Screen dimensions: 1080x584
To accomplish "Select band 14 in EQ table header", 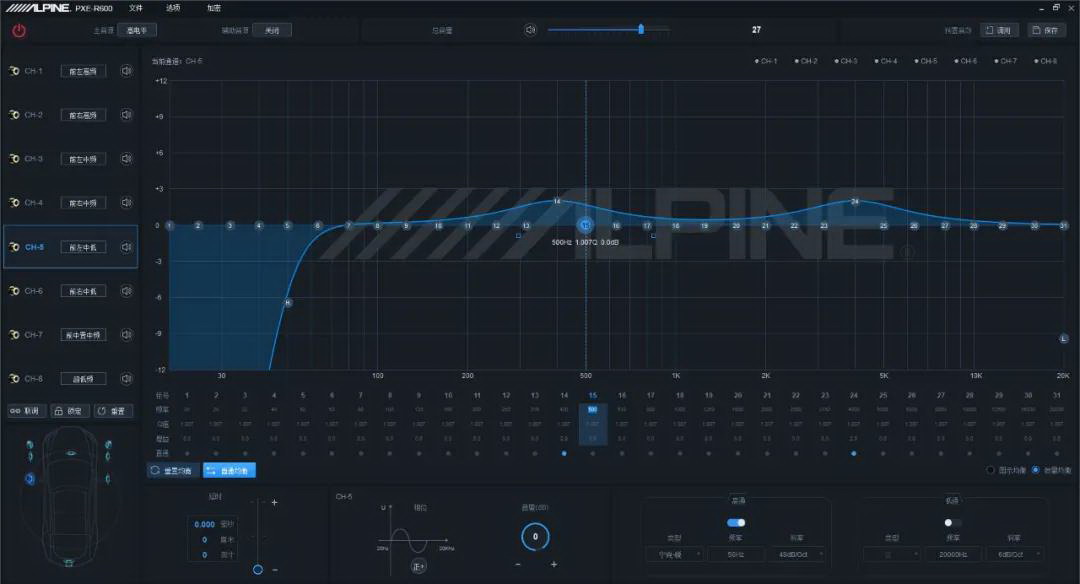I will [564, 395].
